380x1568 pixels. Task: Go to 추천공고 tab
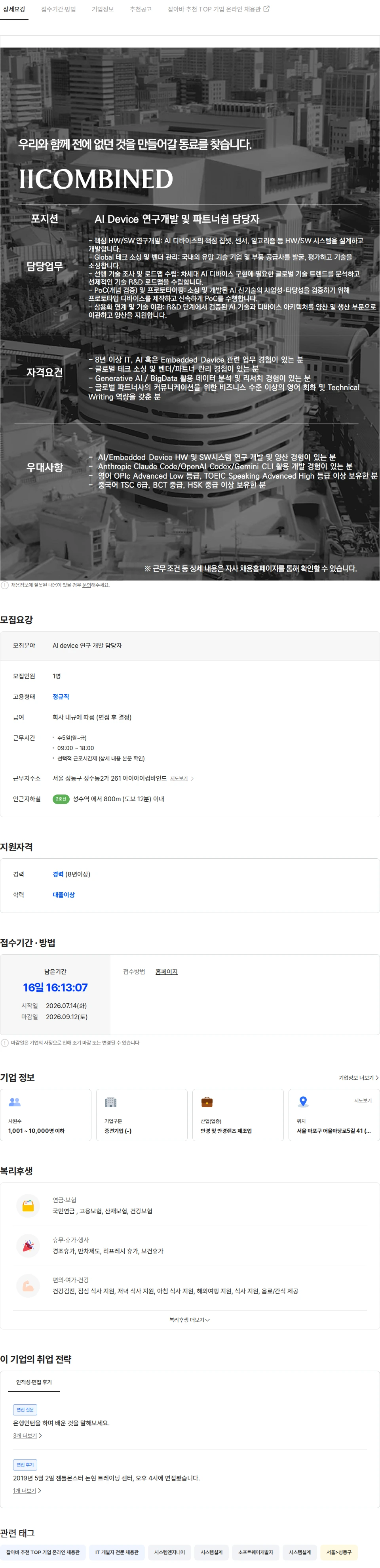(x=141, y=9)
